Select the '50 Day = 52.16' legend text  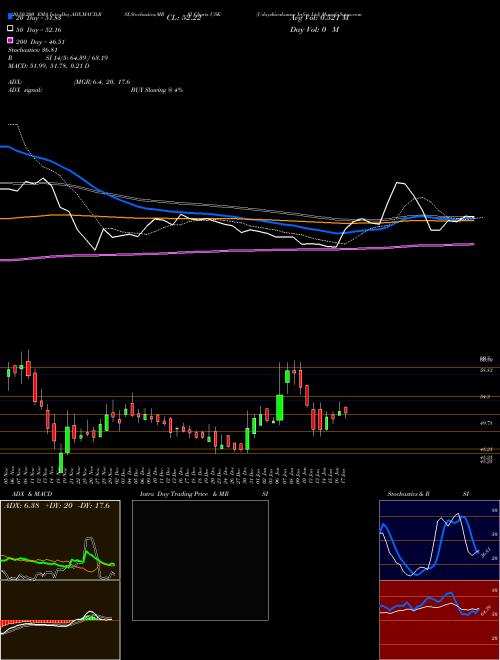tap(39, 29)
